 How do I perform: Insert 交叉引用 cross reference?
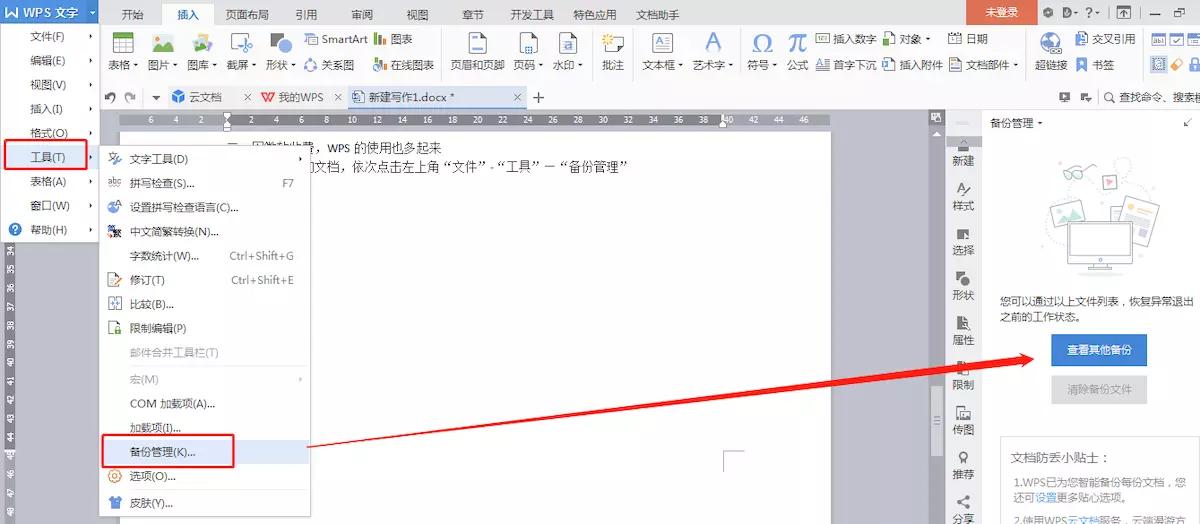(x=1106, y=39)
